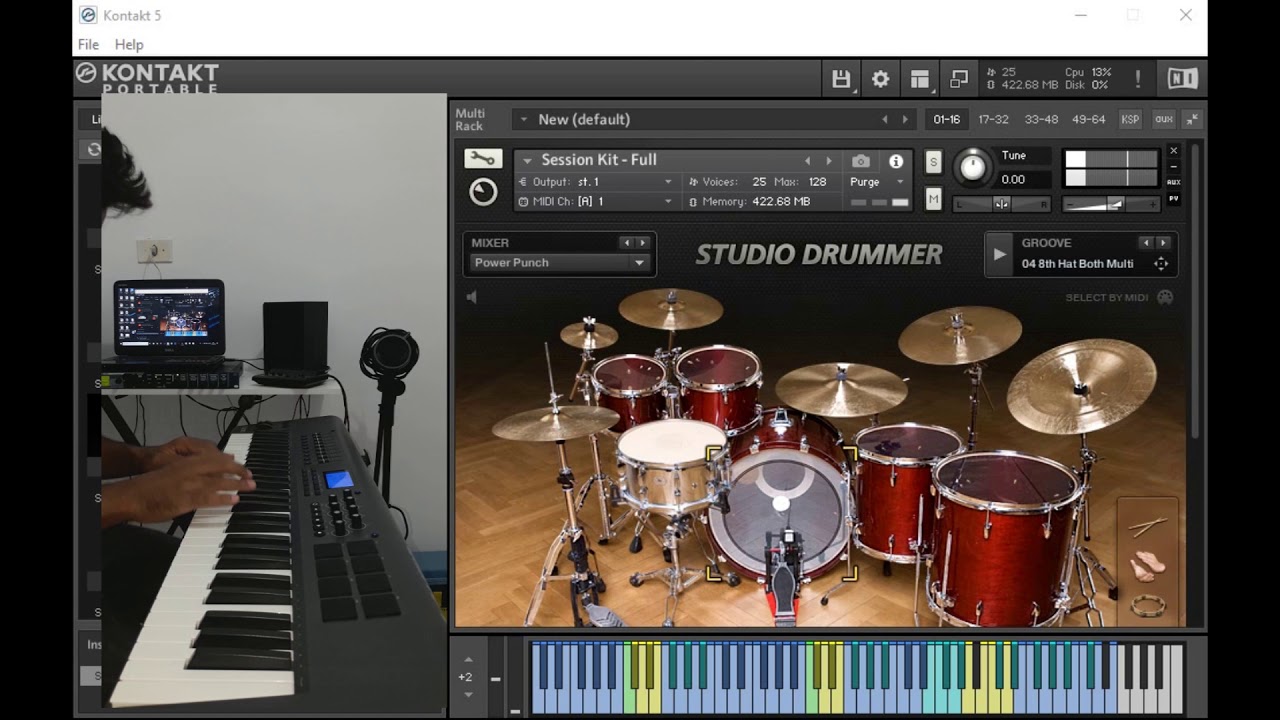Click the Max voices 128 field
Image resolution: width=1280 pixels, height=720 pixels.
[x=818, y=182]
